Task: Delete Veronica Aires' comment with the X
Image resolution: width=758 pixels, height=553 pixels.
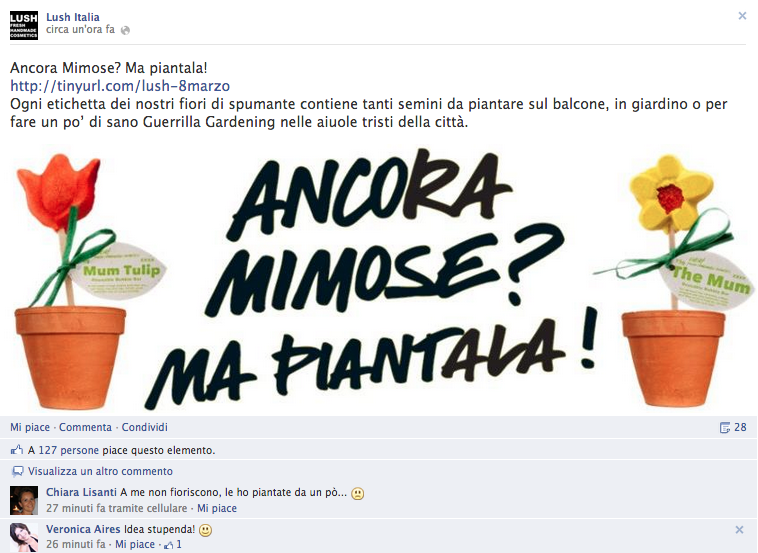Action: pos(739,530)
